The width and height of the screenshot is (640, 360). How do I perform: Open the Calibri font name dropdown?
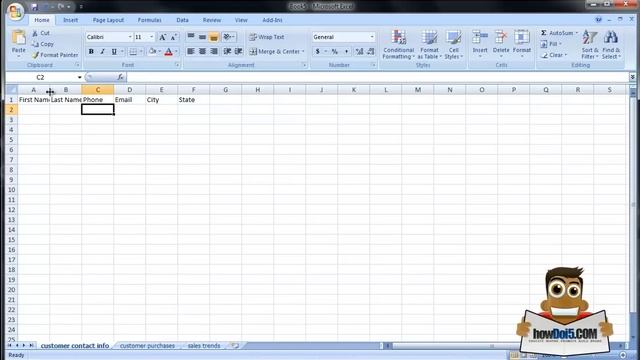point(130,37)
